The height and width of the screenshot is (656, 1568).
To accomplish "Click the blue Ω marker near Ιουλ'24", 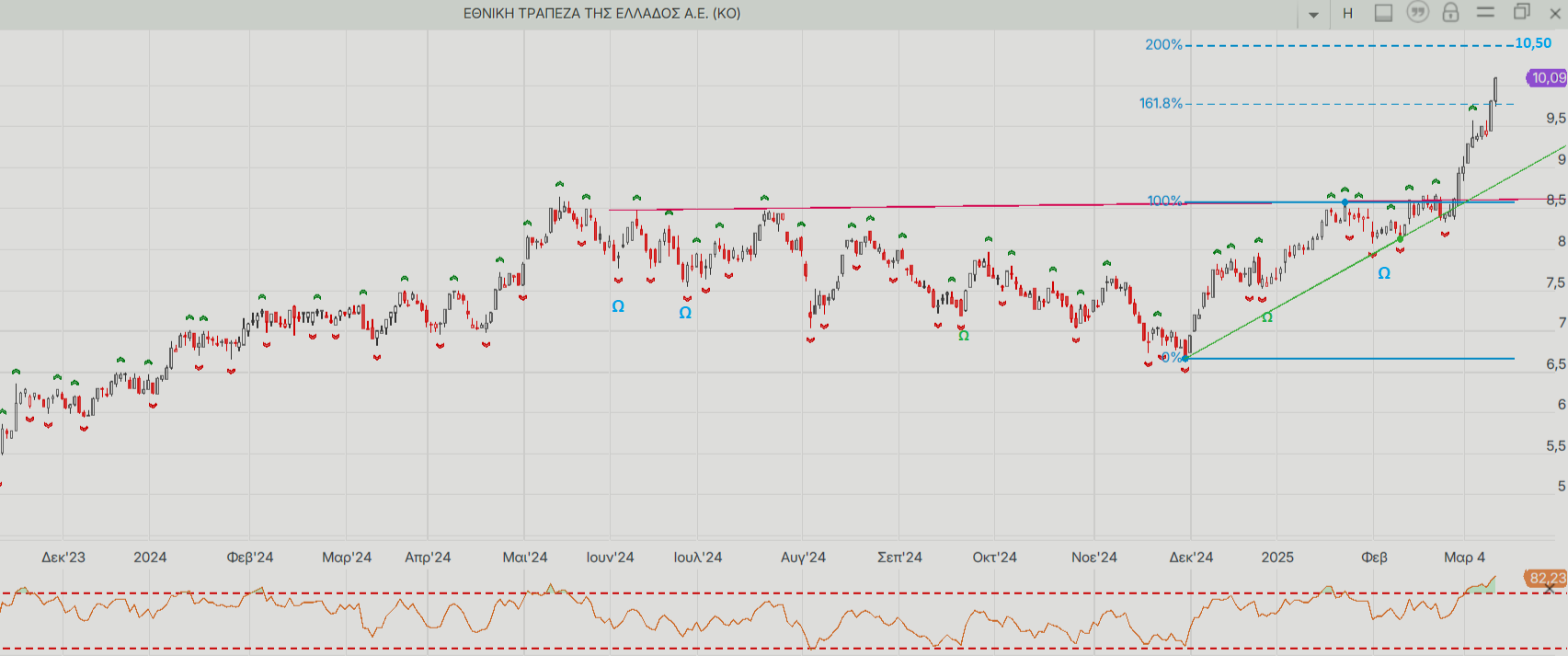I will click(685, 313).
